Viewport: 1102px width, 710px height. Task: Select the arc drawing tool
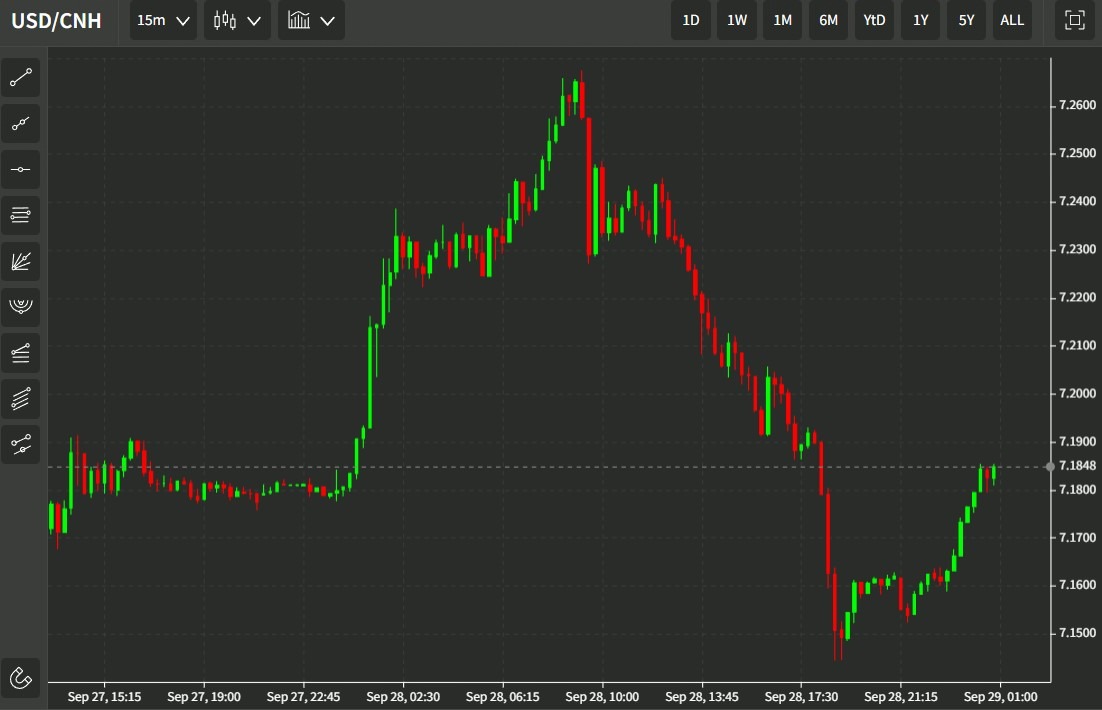21,307
